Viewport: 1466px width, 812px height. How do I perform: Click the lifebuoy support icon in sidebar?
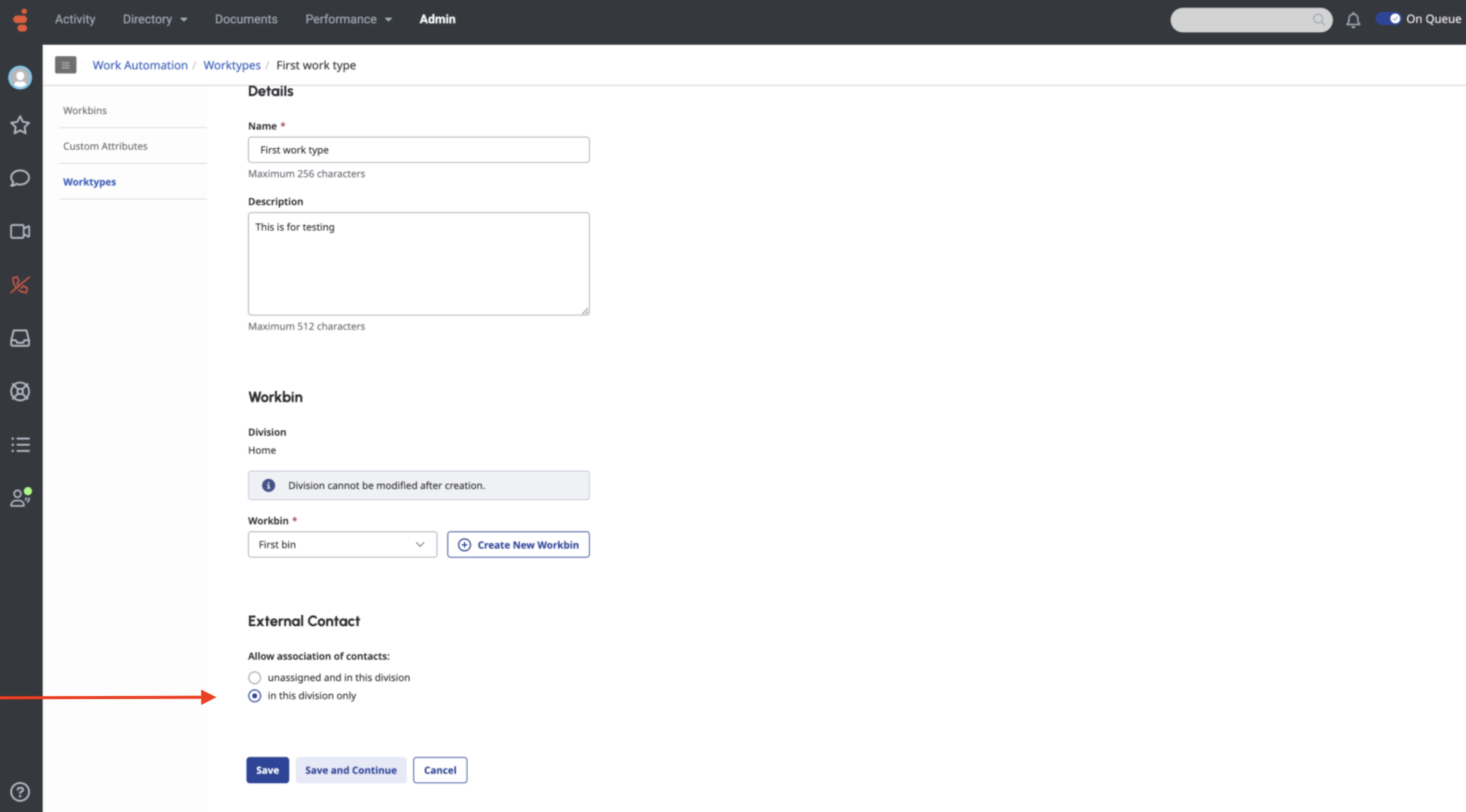pyautogui.click(x=20, y=391)
